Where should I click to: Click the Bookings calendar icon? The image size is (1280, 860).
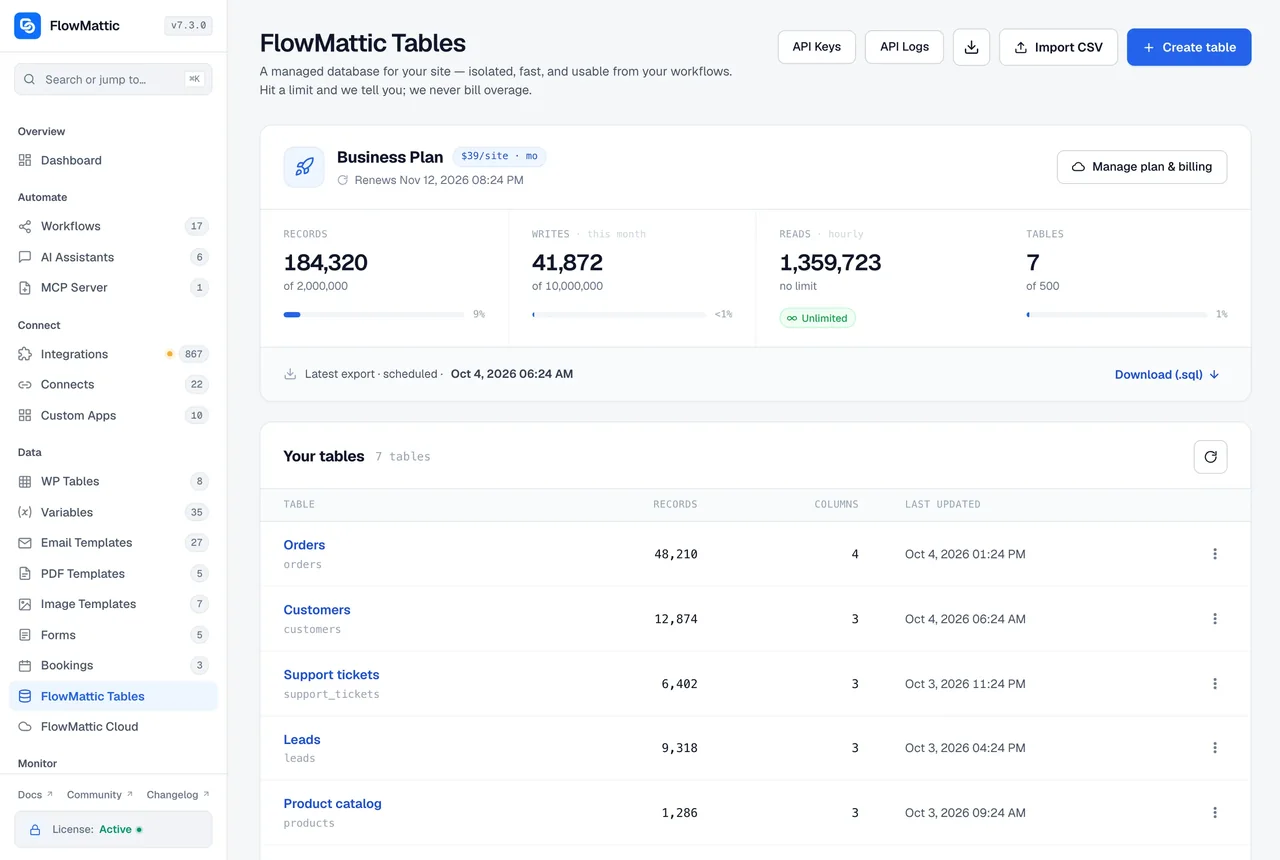coord(25,665)
